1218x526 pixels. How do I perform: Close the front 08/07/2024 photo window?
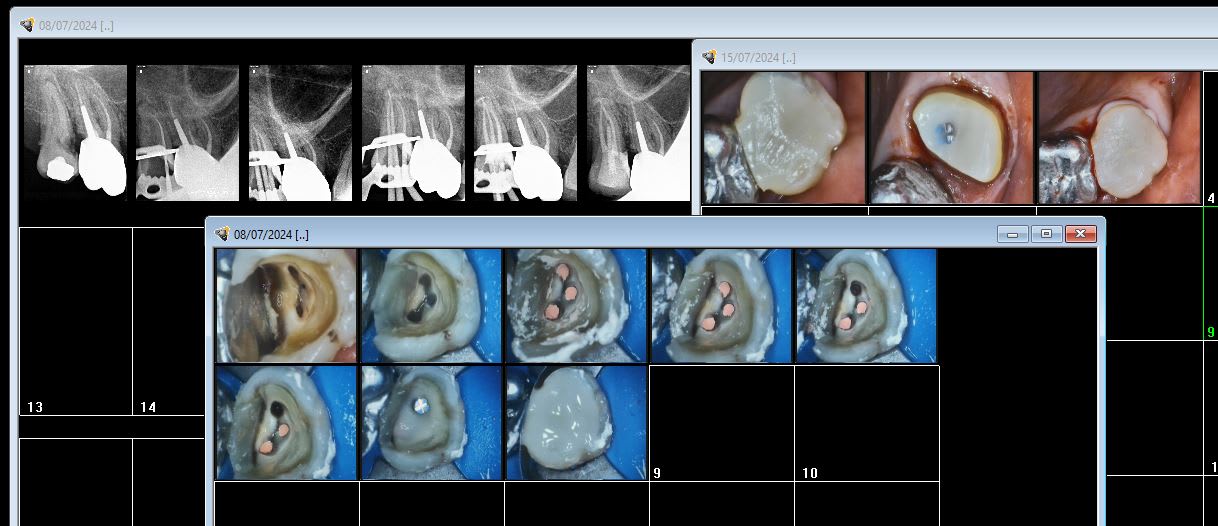[1080, 234]
